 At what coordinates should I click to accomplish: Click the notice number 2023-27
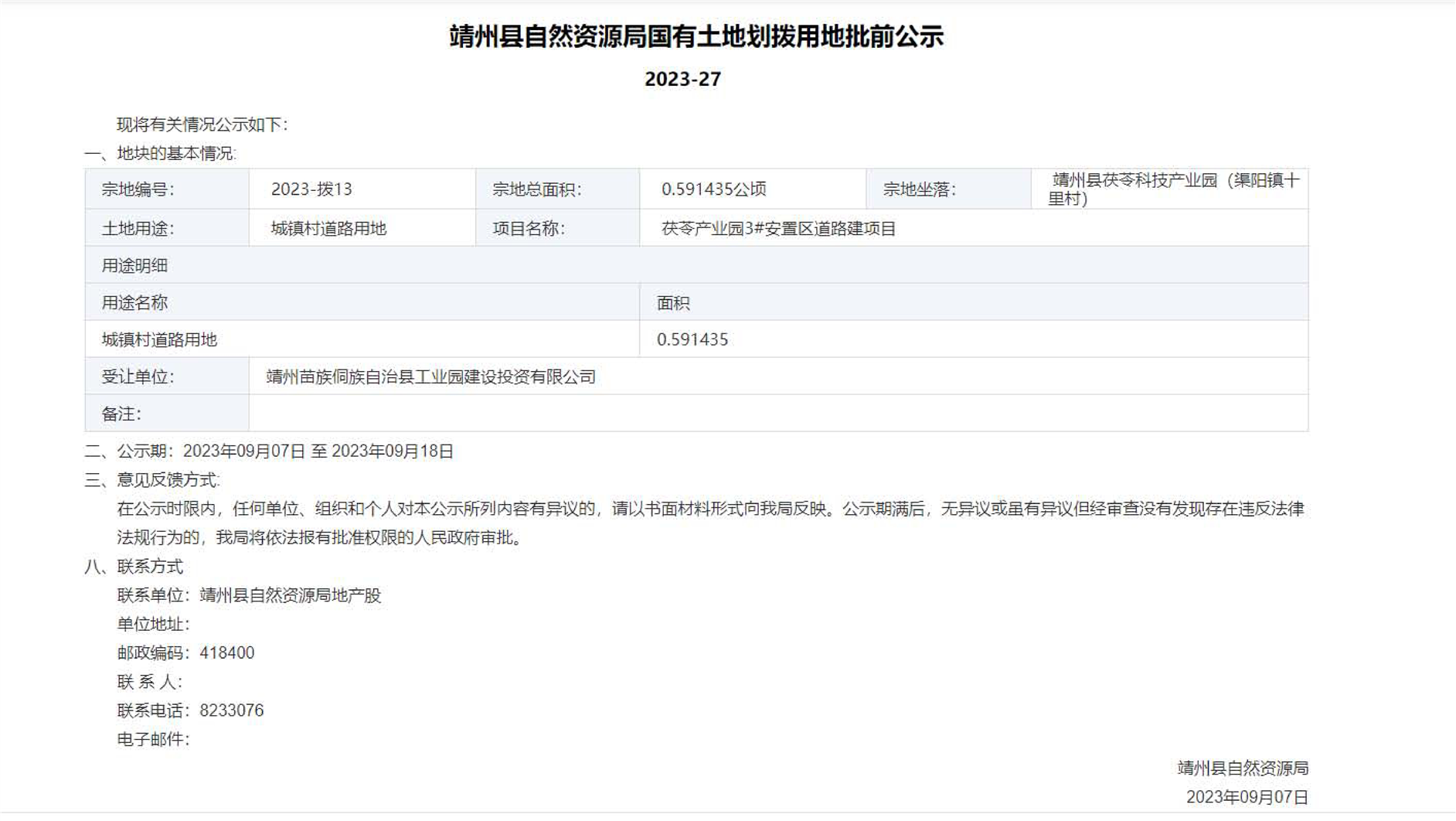[682, 79]
